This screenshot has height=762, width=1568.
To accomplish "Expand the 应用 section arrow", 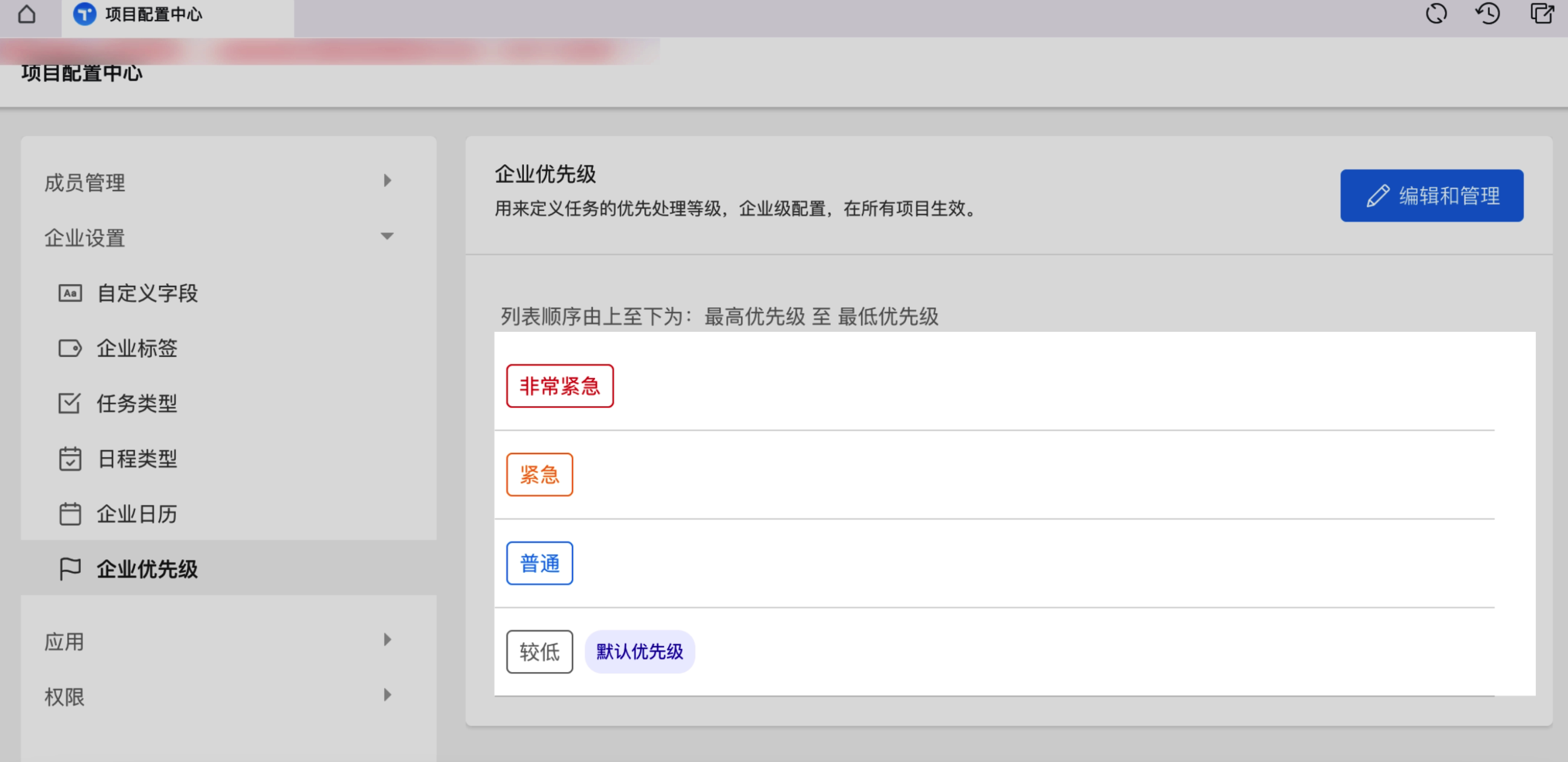I will (x=387, y=640).
